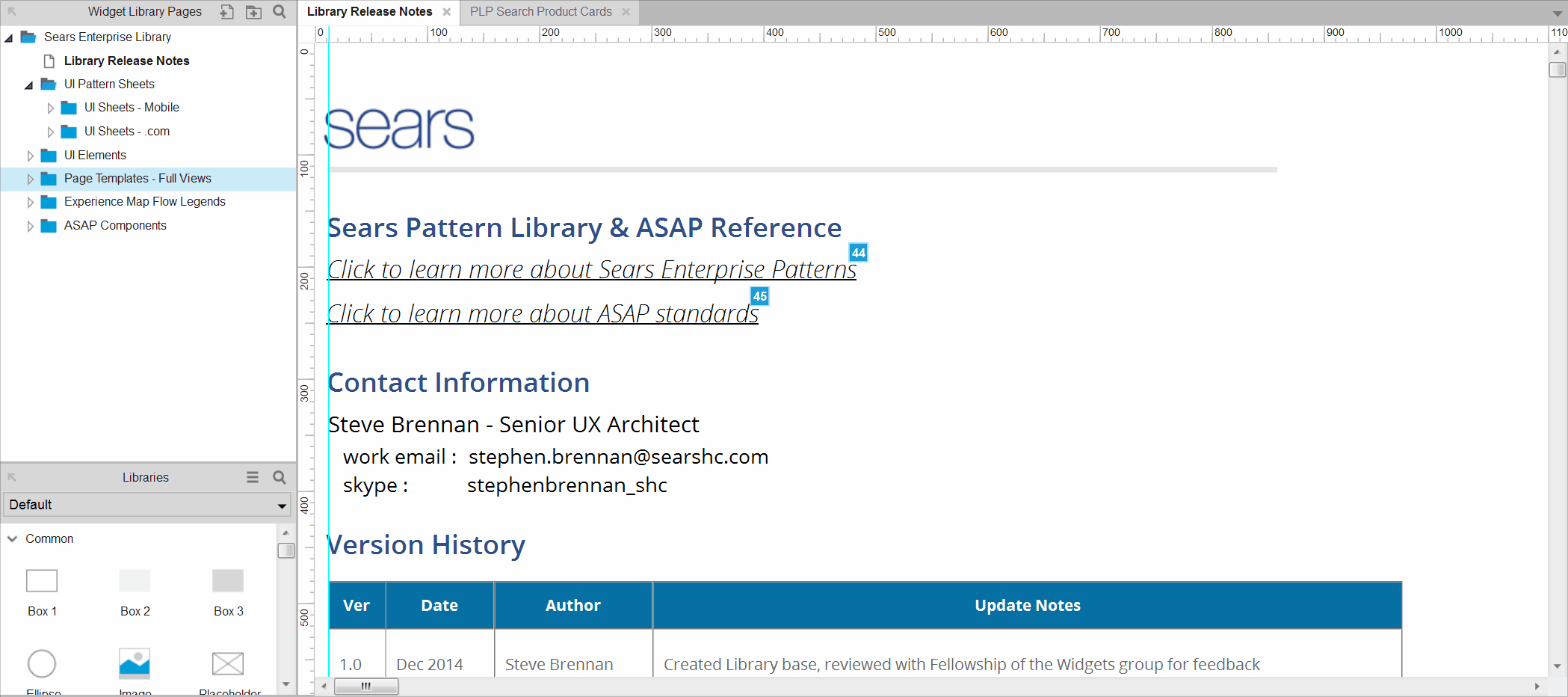Open the tab list dropdown arrow
Image resolution: width=1568 pixels, height=697 pixels.
pyautogui.click(x=1557, y=13)
